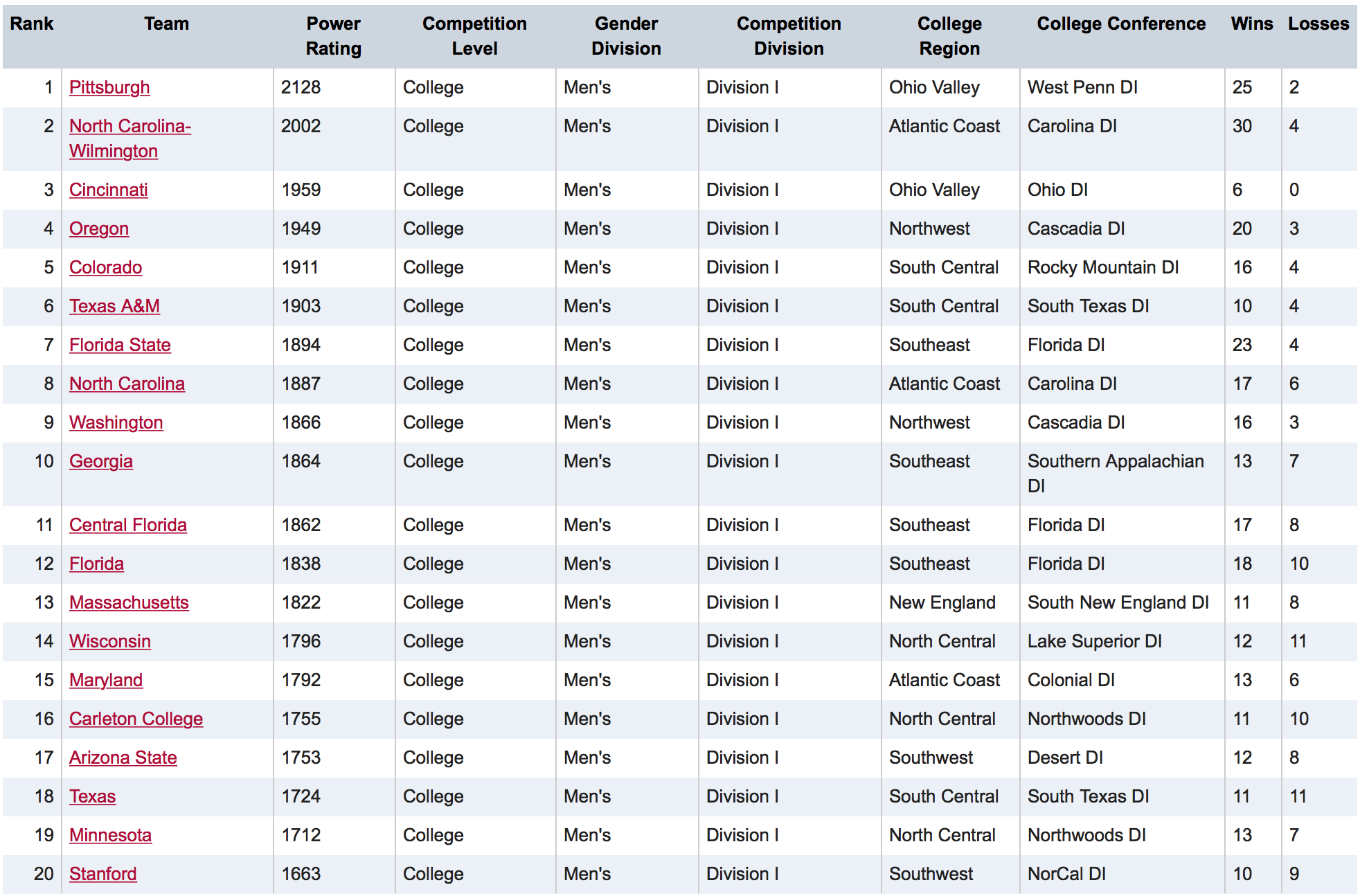Viewport: 1360px width, 896px height.
Task: Open the Carleton College team link
Action: pos(136,719)
